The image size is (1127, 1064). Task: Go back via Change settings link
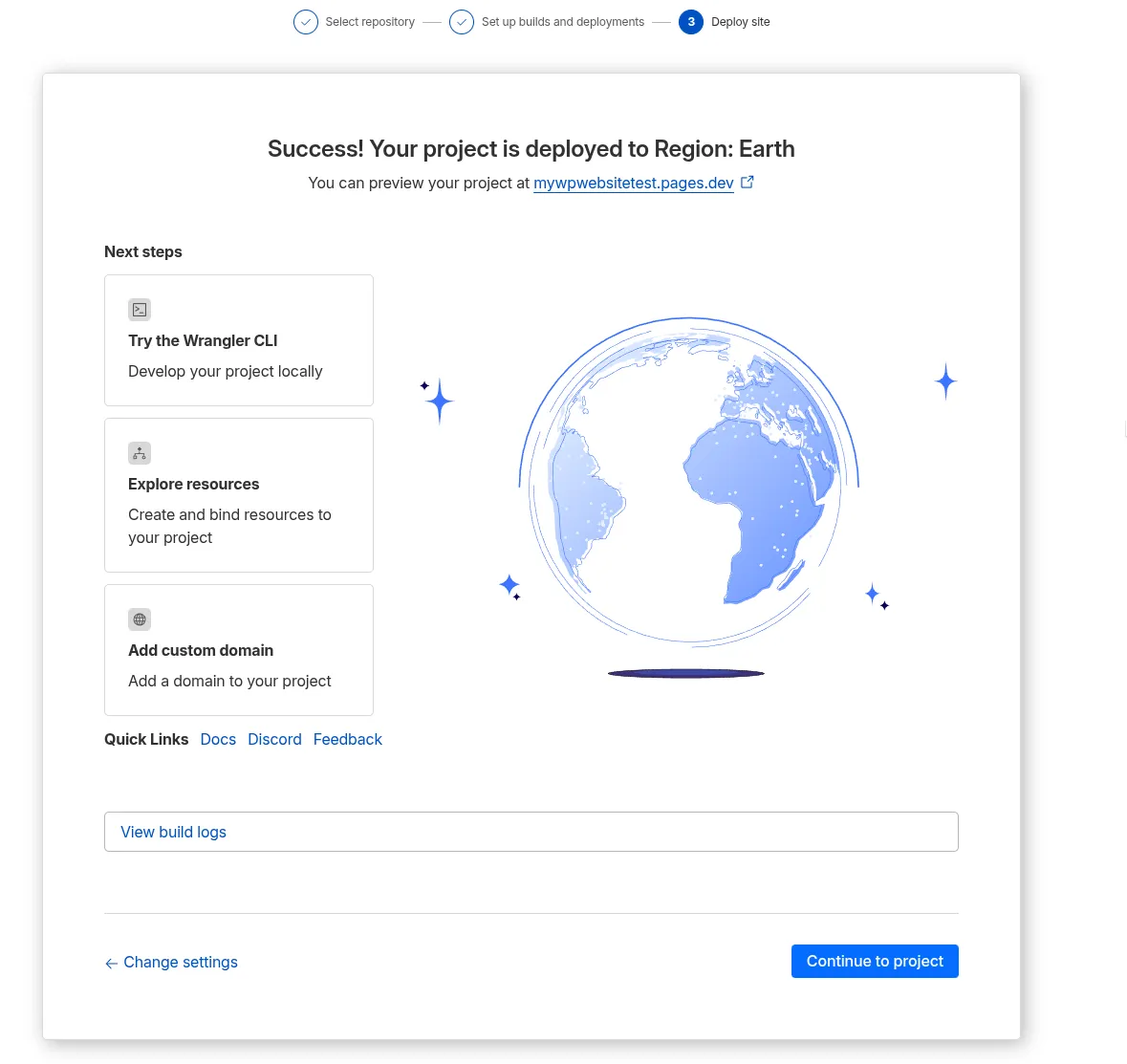(x=181, y=962)
